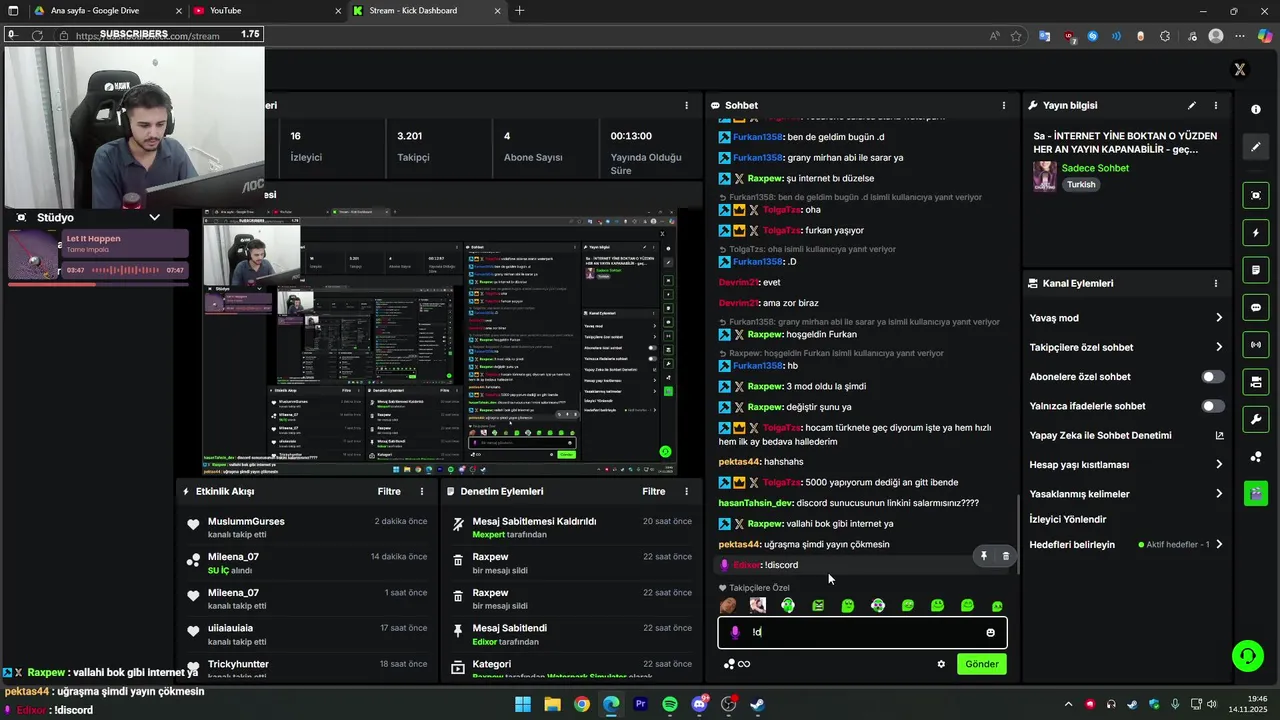This screenshot has width=1280, height=720.
Task: Open Filtre in Denetim Eylemleri
Action: click(654, 491)
